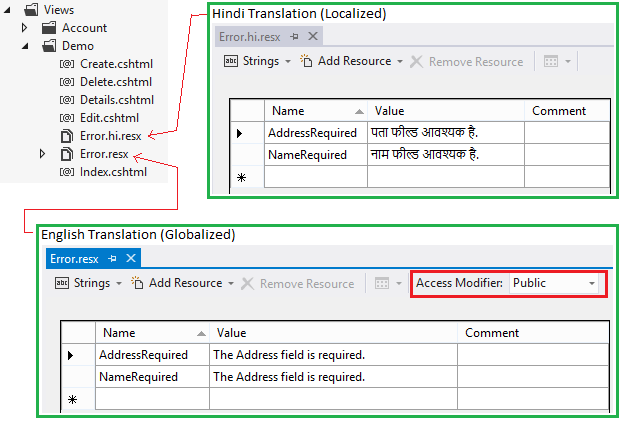Pin the Error.hi.resx tab
Screen dimensions: 623x422
pyautogui.click(x=294, y=37)
